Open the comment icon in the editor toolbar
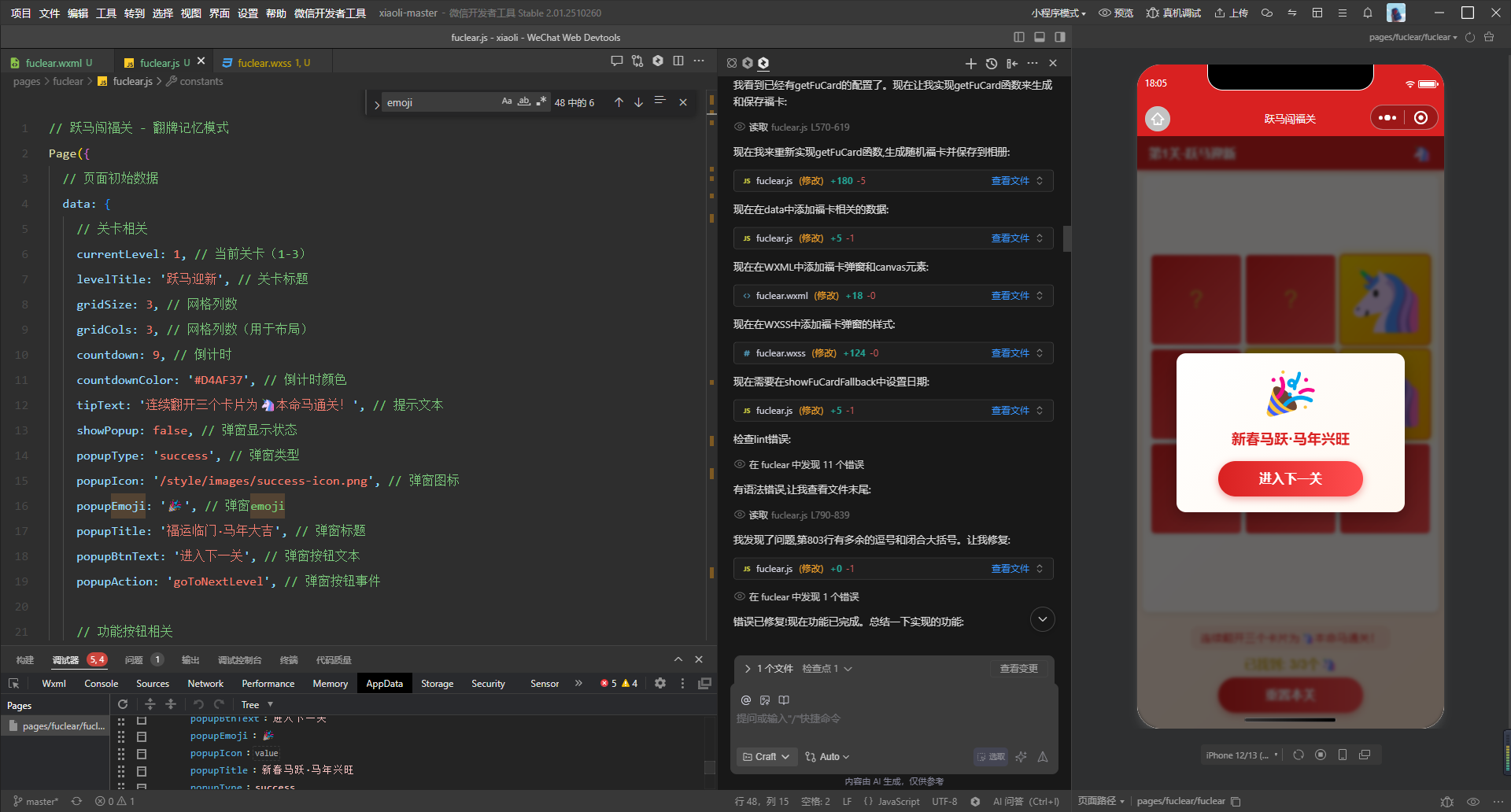Viewport: 1511px width, 812px height. [x=617, y=61]
